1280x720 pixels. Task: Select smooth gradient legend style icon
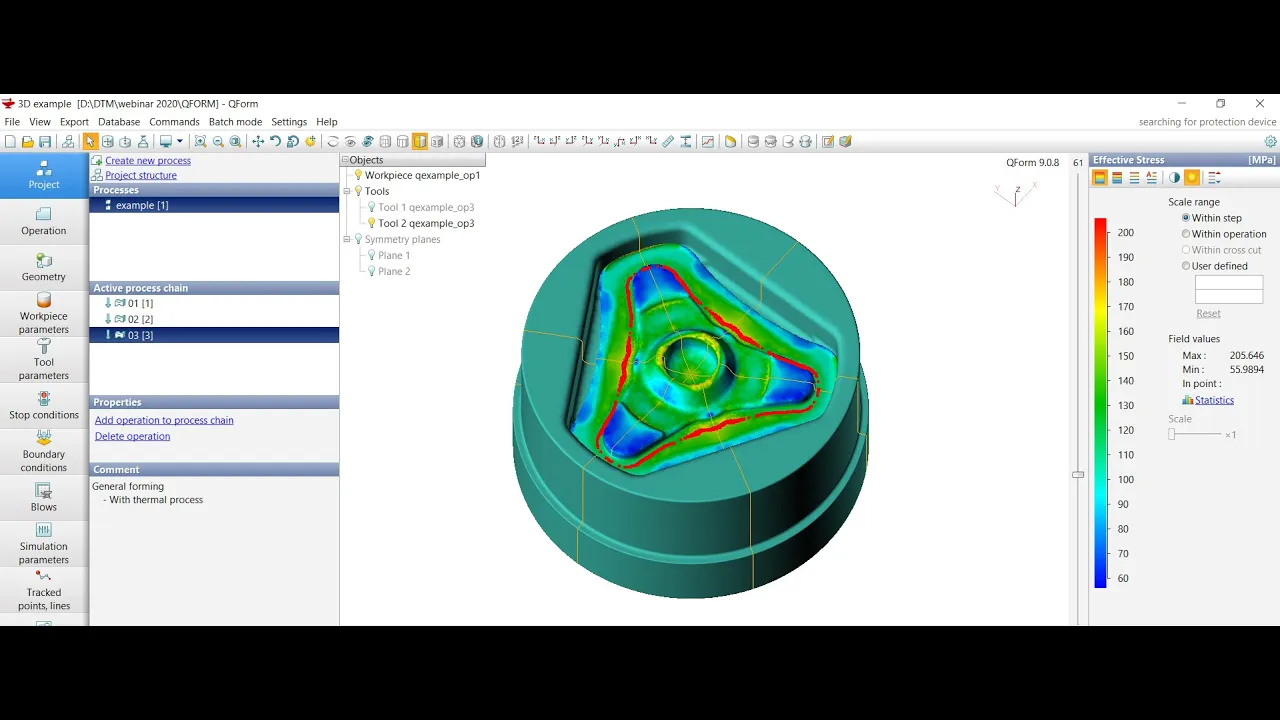[x=1100, y=178]
